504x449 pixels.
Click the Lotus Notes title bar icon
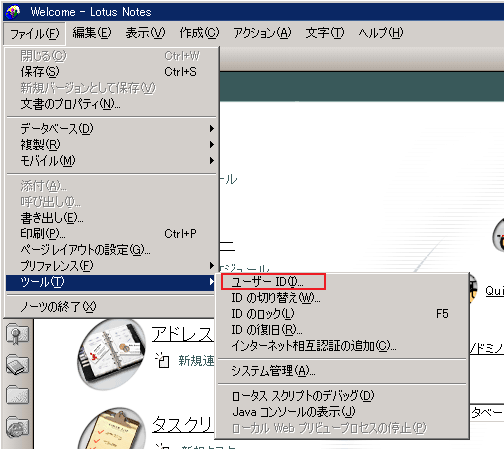13,12
